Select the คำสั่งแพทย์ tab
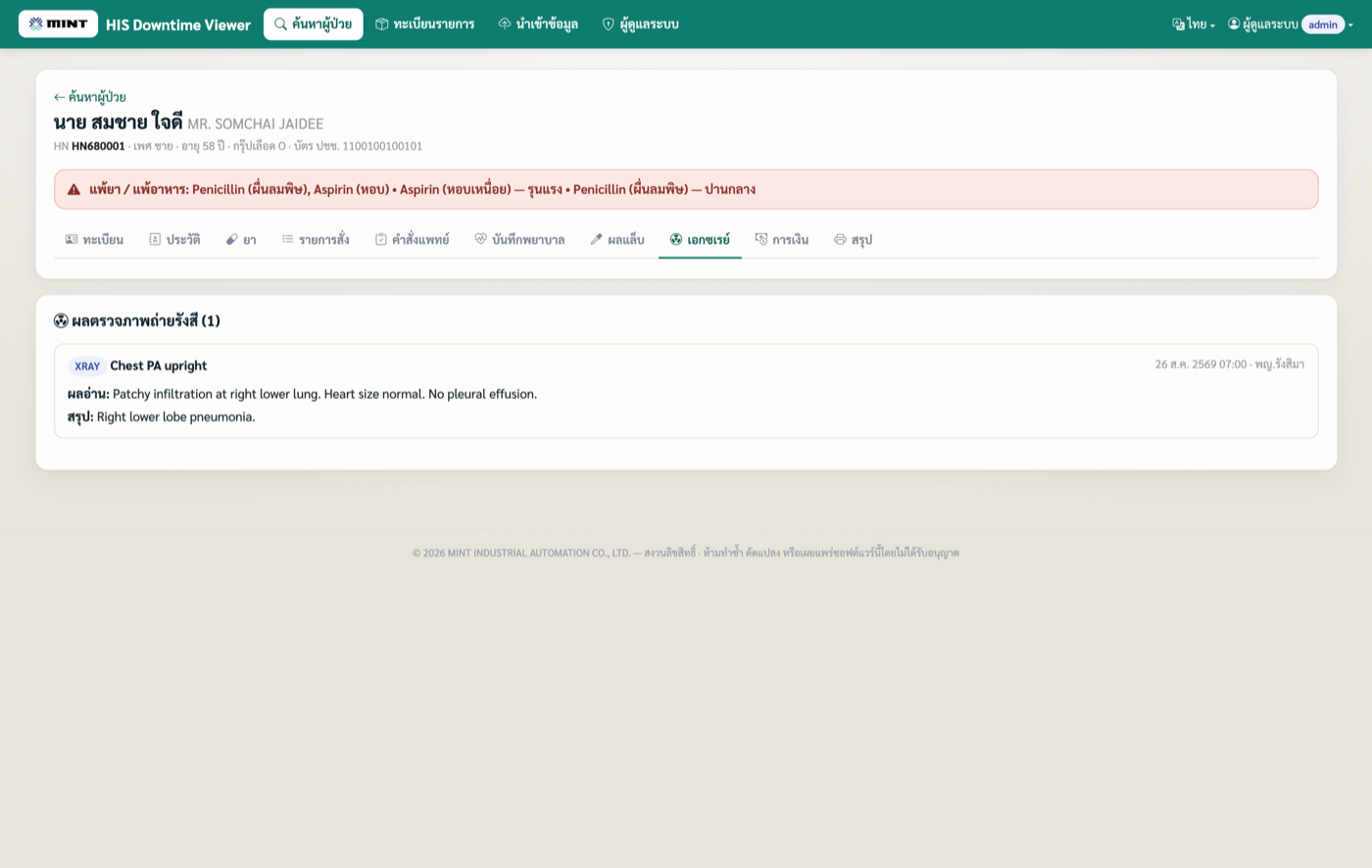The width and height of the screenshot is (1372, 868). (x=412, y=239)
